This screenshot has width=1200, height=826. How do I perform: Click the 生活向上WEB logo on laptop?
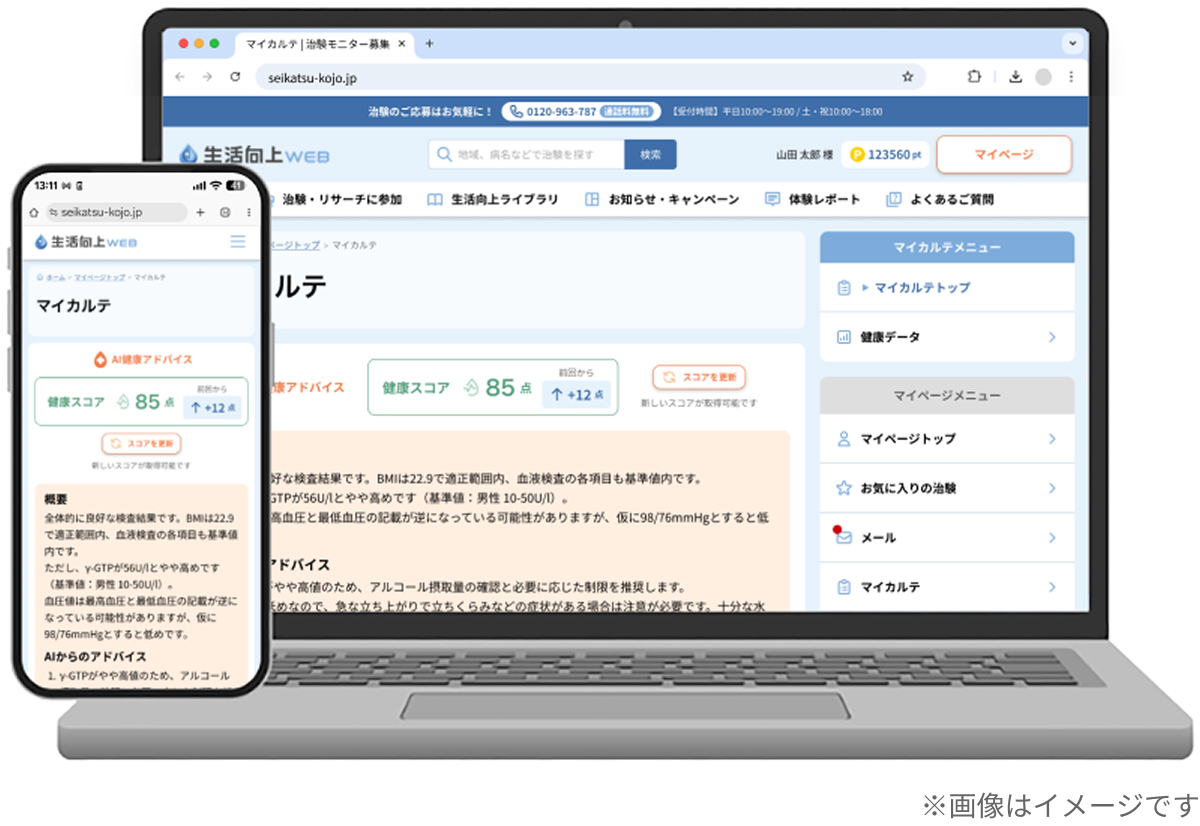[254, 155]
